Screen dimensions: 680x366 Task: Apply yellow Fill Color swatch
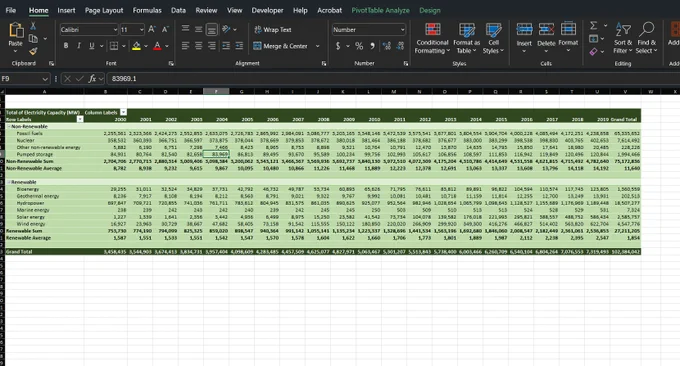[x=136, y=46]
